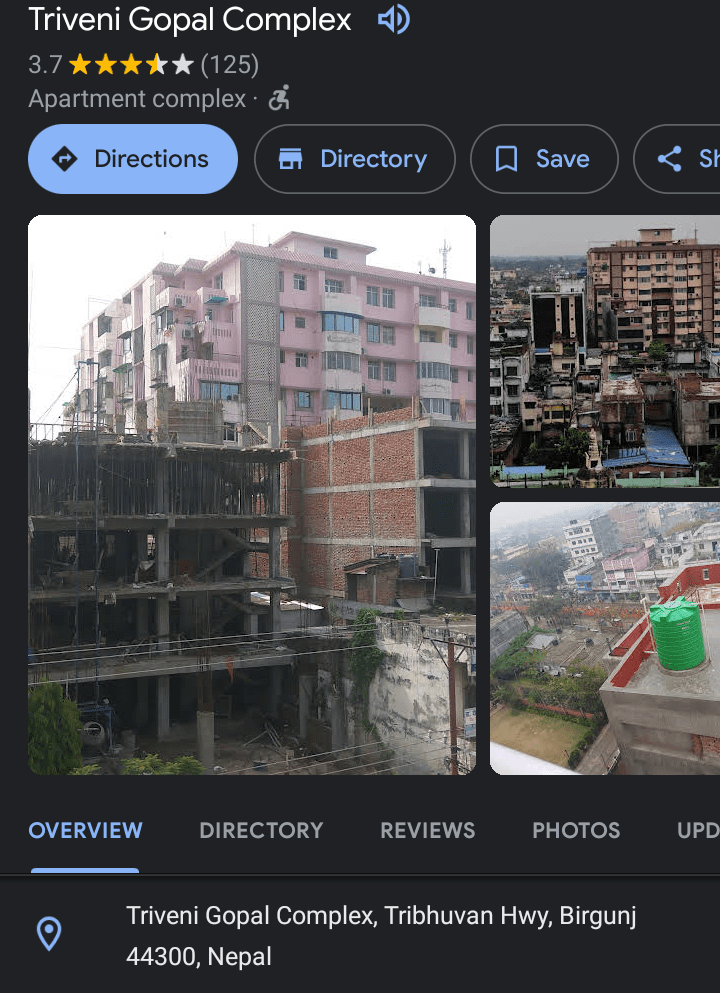Screen dimensions: 720x993
Task: Switch to the Directory tab
Action: tap(261, 830)
